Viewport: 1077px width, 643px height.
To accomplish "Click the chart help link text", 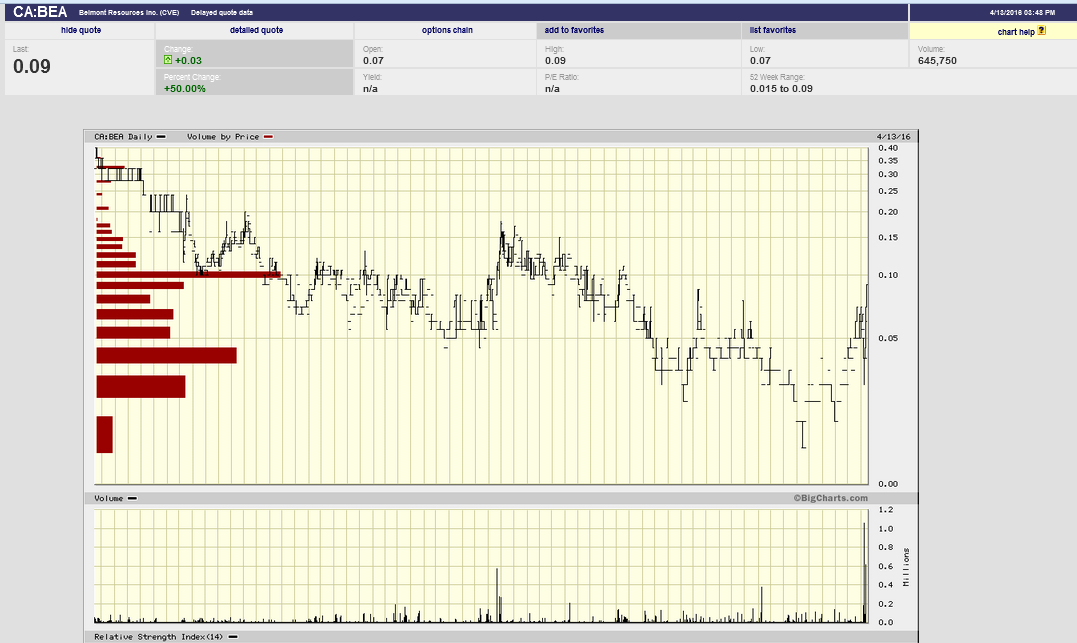I will [x=1016, y=32].
